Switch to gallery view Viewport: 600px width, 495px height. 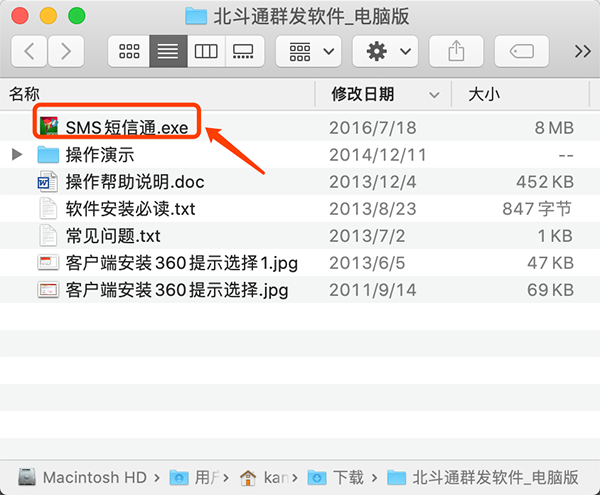pyautogui.click(x=245, y=51)
